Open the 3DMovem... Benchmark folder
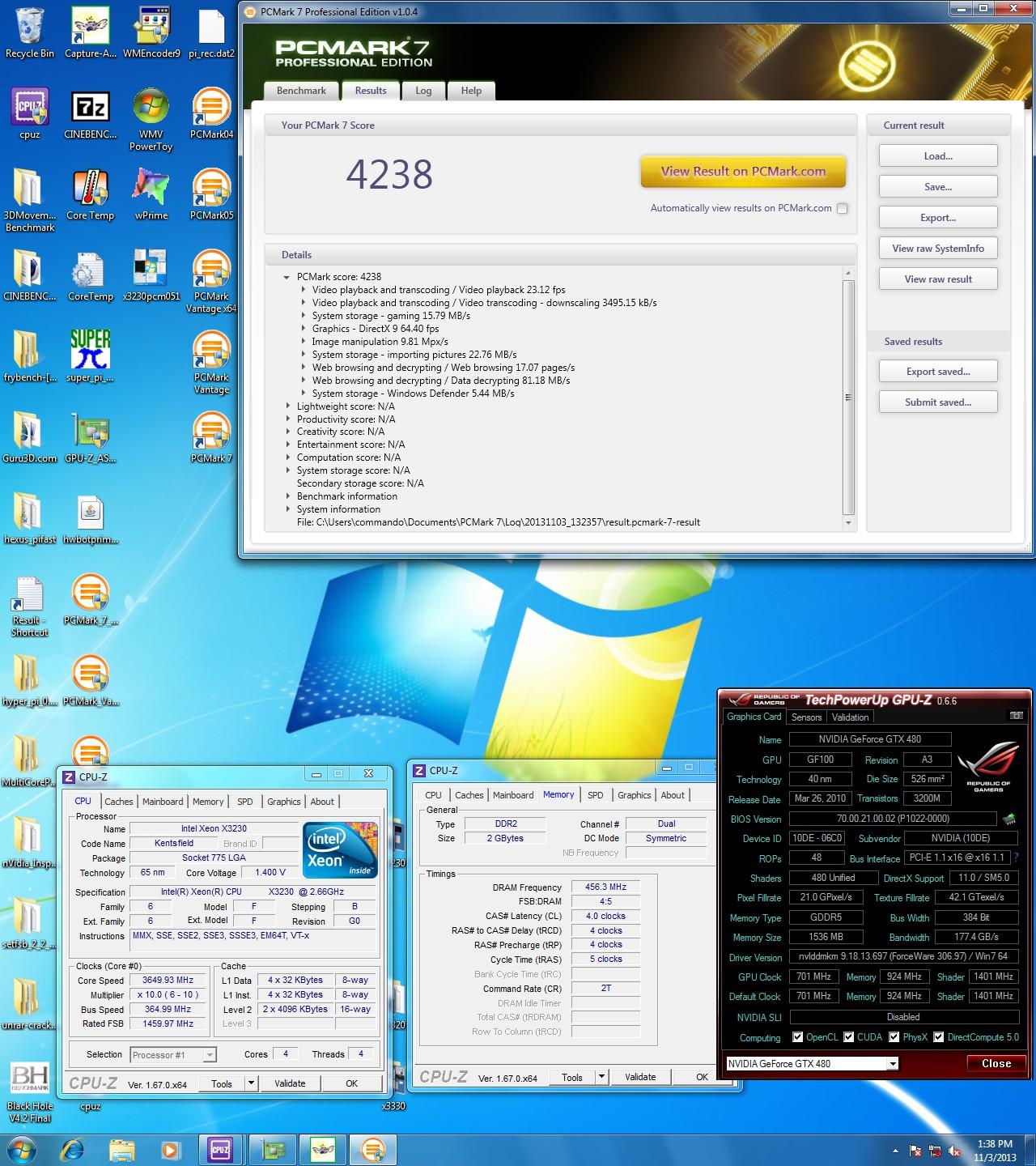The image size is (1036, 1166). tap(30, 200)
